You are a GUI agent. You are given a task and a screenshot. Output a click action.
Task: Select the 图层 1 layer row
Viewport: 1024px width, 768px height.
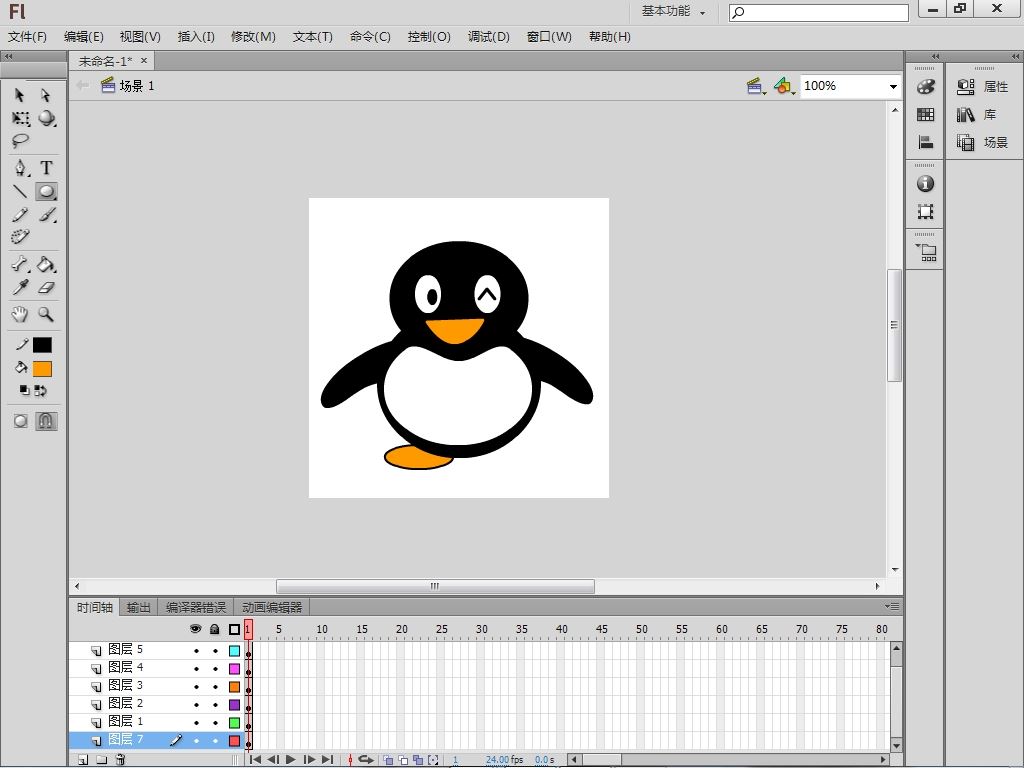tap(156, 722)
